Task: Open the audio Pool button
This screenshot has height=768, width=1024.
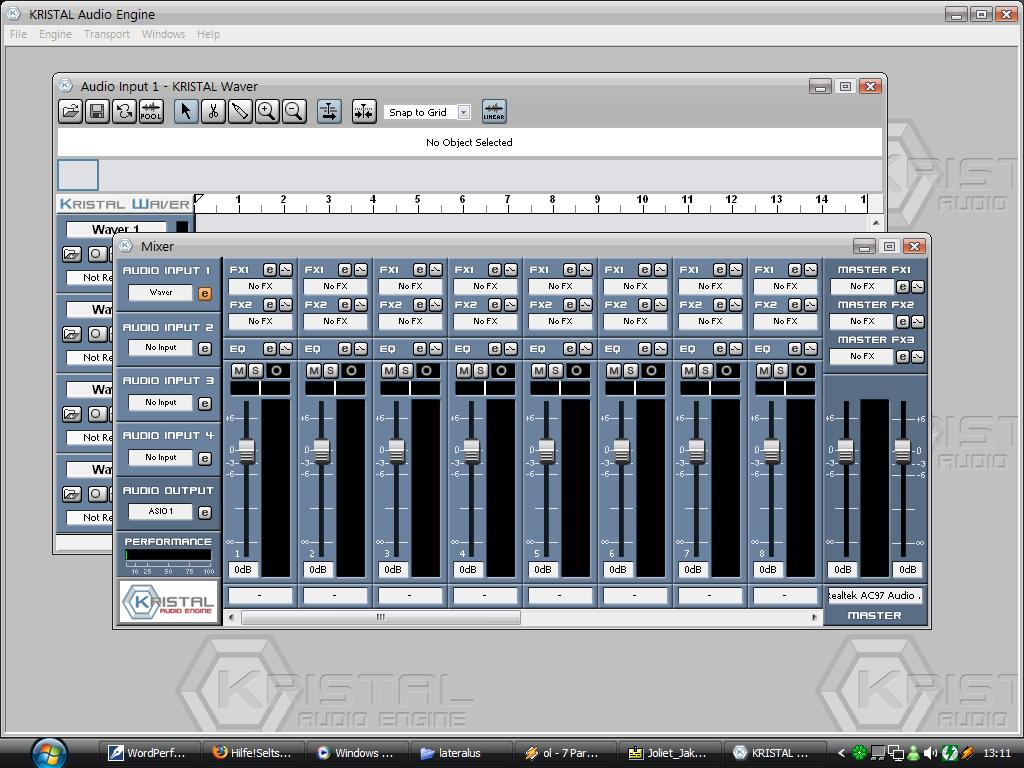Action: (x=151, y=112)
